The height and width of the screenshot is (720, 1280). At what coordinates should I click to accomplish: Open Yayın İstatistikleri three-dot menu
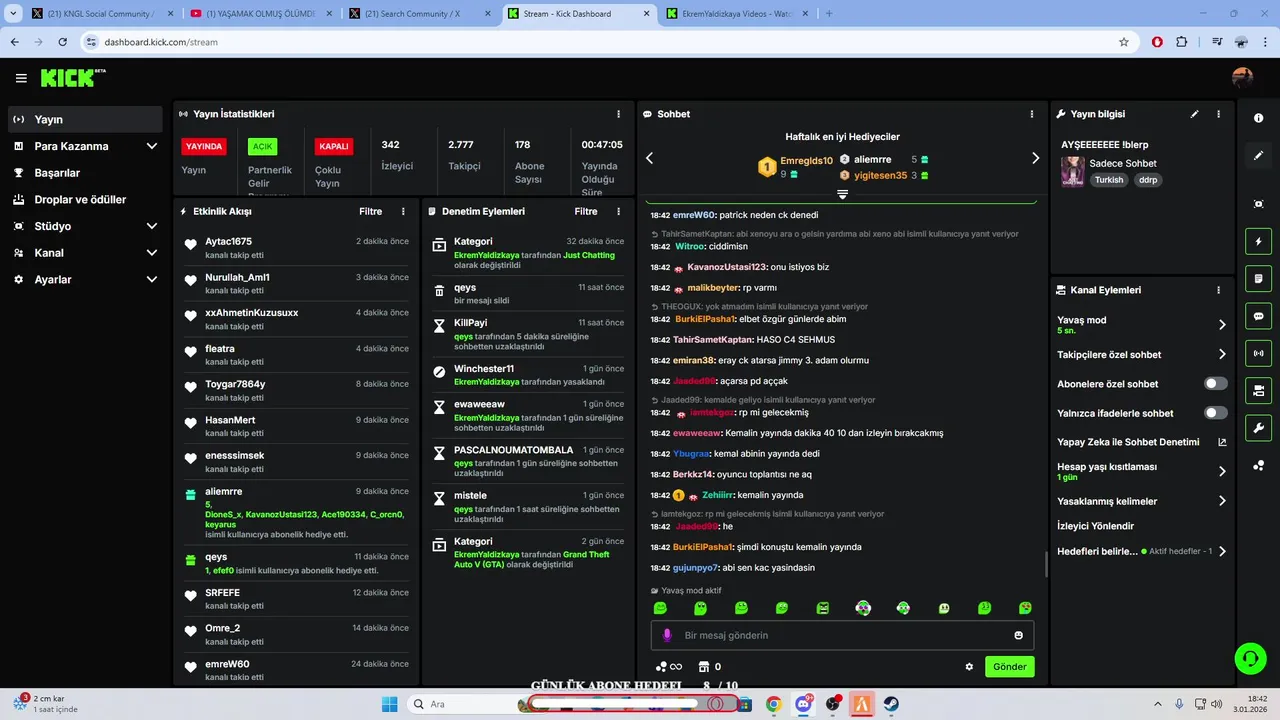(618, 114)
